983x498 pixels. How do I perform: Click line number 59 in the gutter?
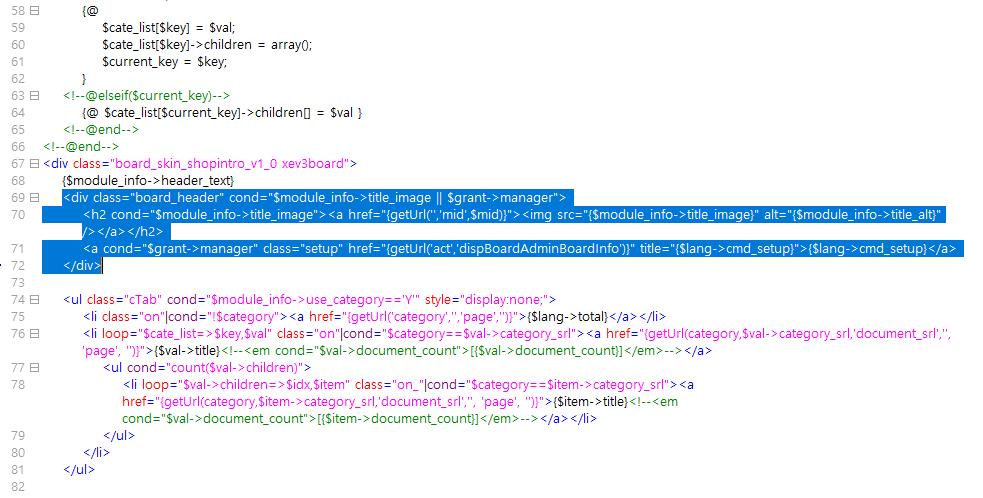click(18, 28)
